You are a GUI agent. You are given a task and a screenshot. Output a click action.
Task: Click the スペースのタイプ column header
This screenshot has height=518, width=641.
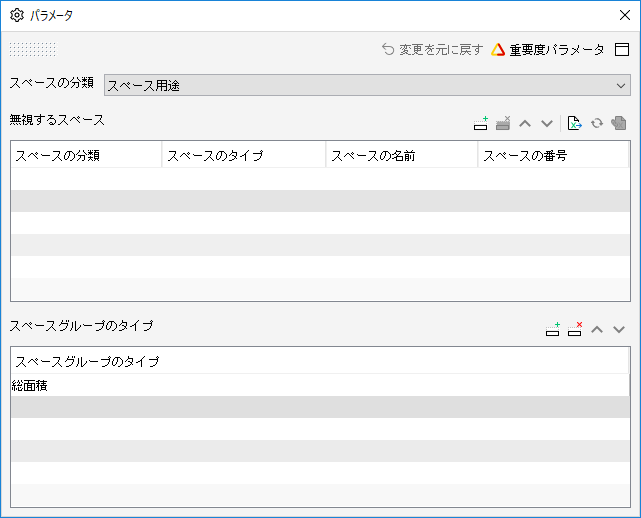[244, 155]
